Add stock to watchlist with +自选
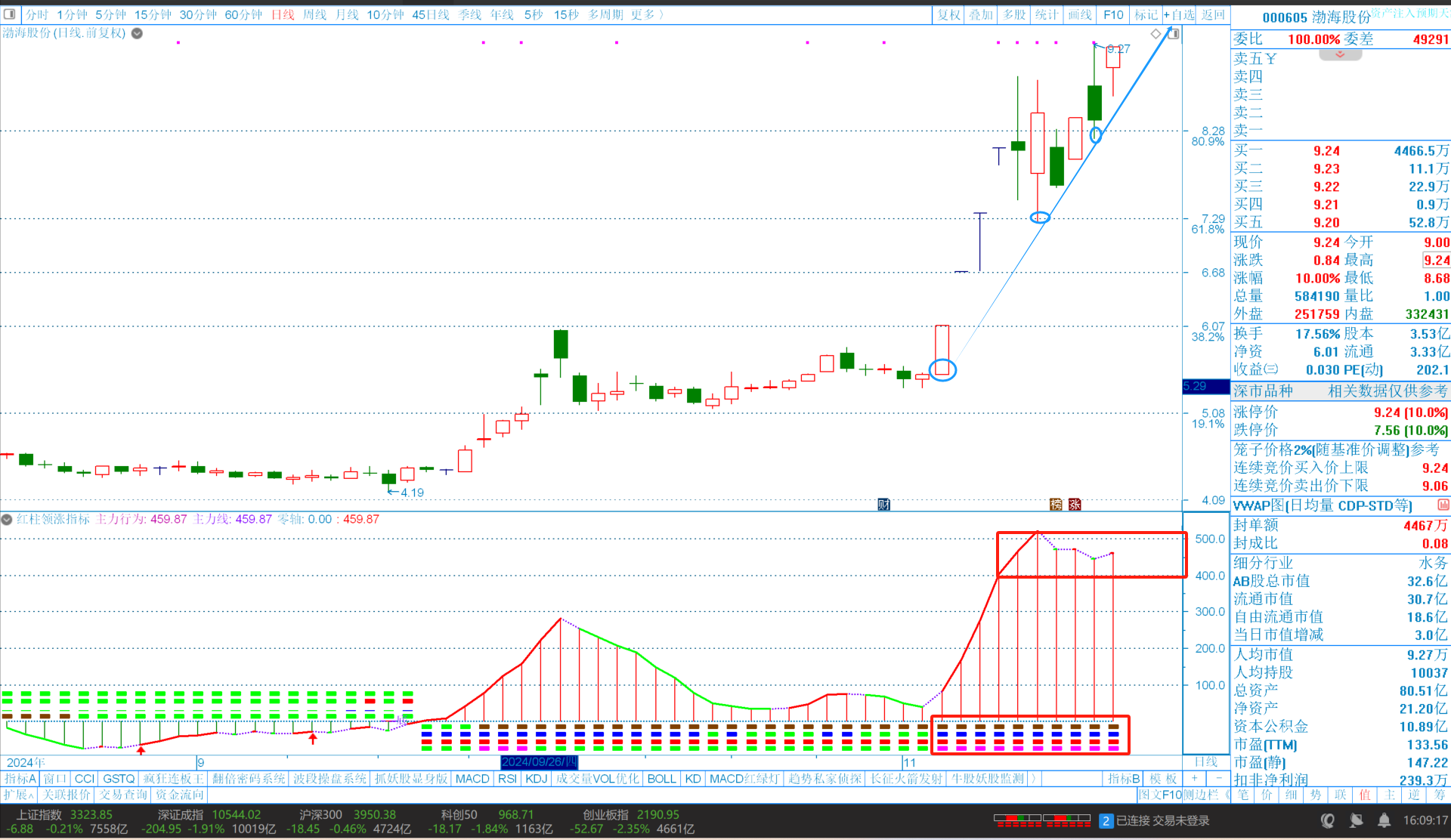The image size is (1451, 840). (1179, 14)
